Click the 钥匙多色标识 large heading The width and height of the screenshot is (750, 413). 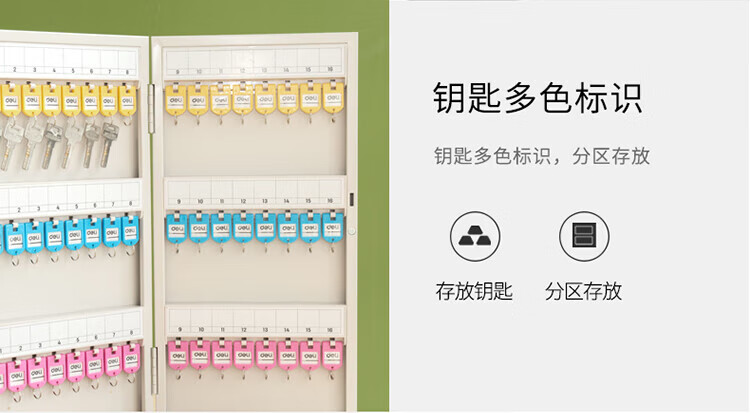point(537,98)
